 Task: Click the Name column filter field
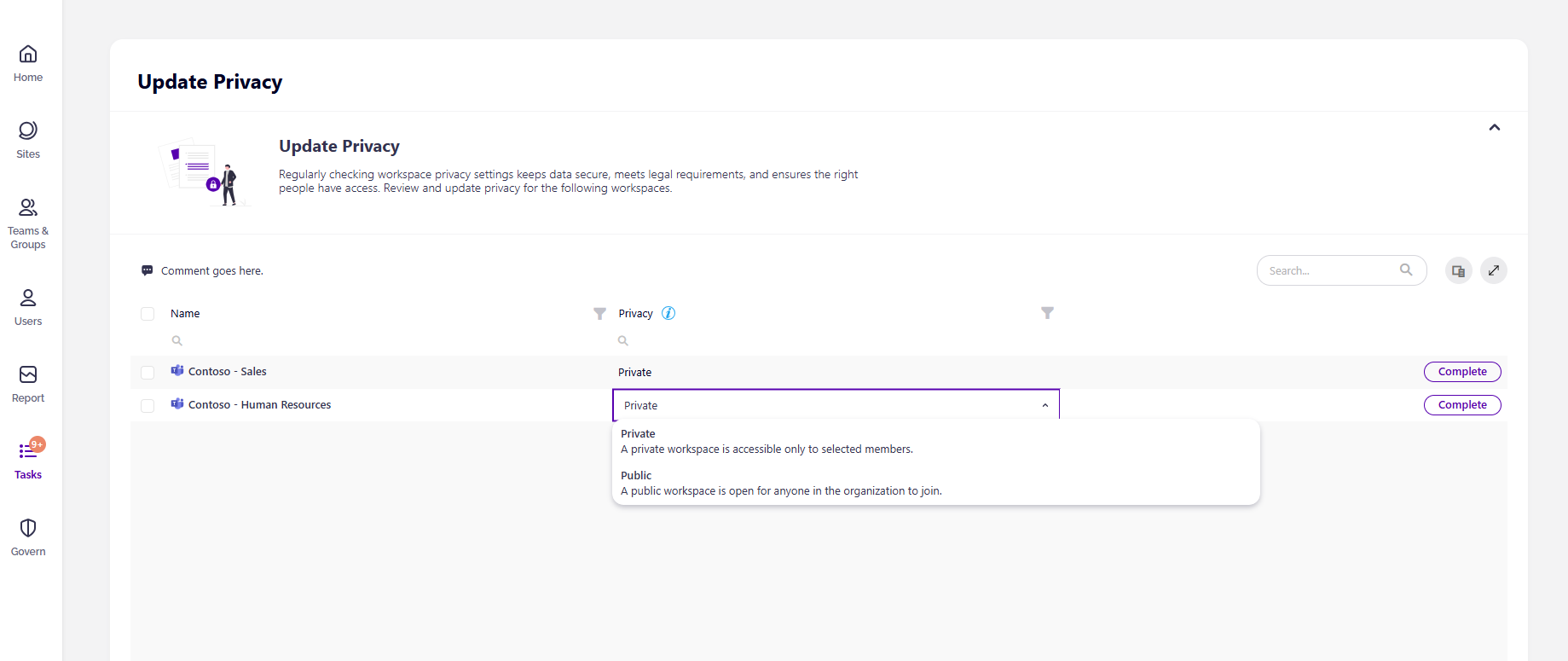[x=388, y=340]
